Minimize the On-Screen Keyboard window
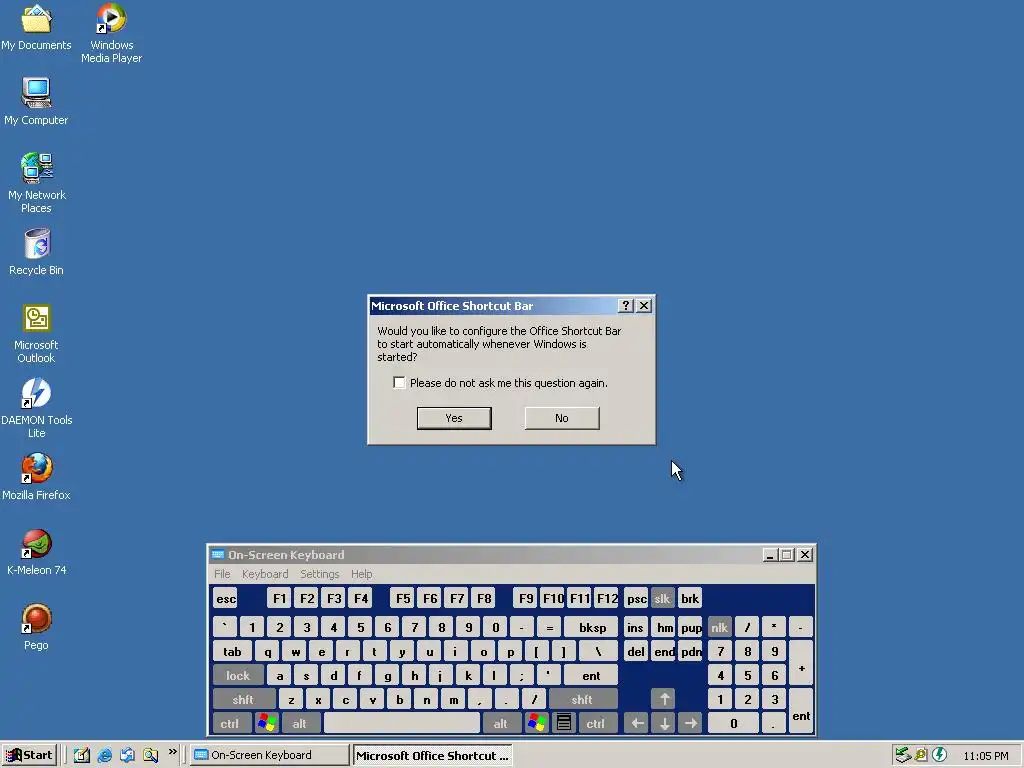 [770, 554]
